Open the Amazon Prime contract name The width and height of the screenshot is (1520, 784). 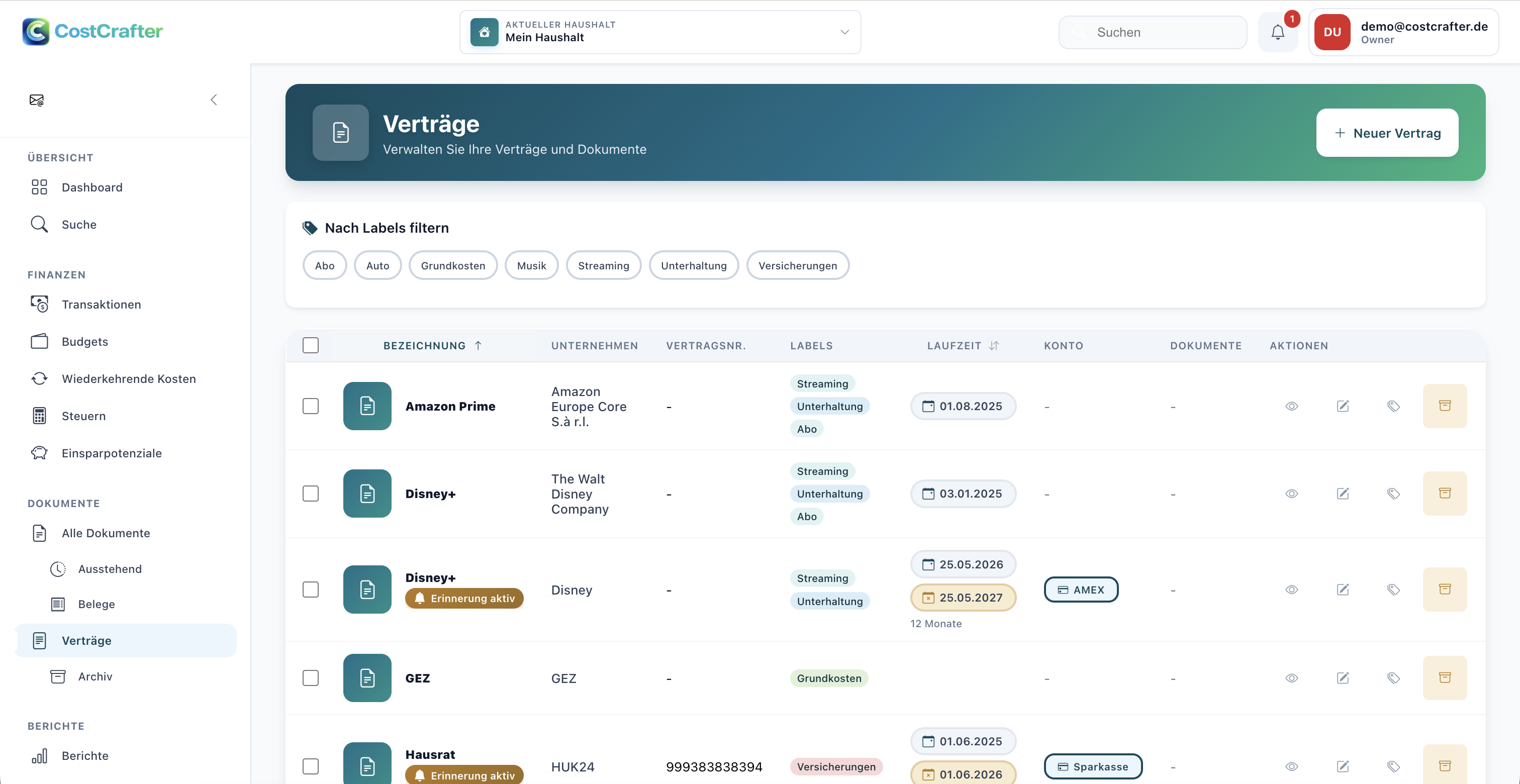tap(450, 407)
